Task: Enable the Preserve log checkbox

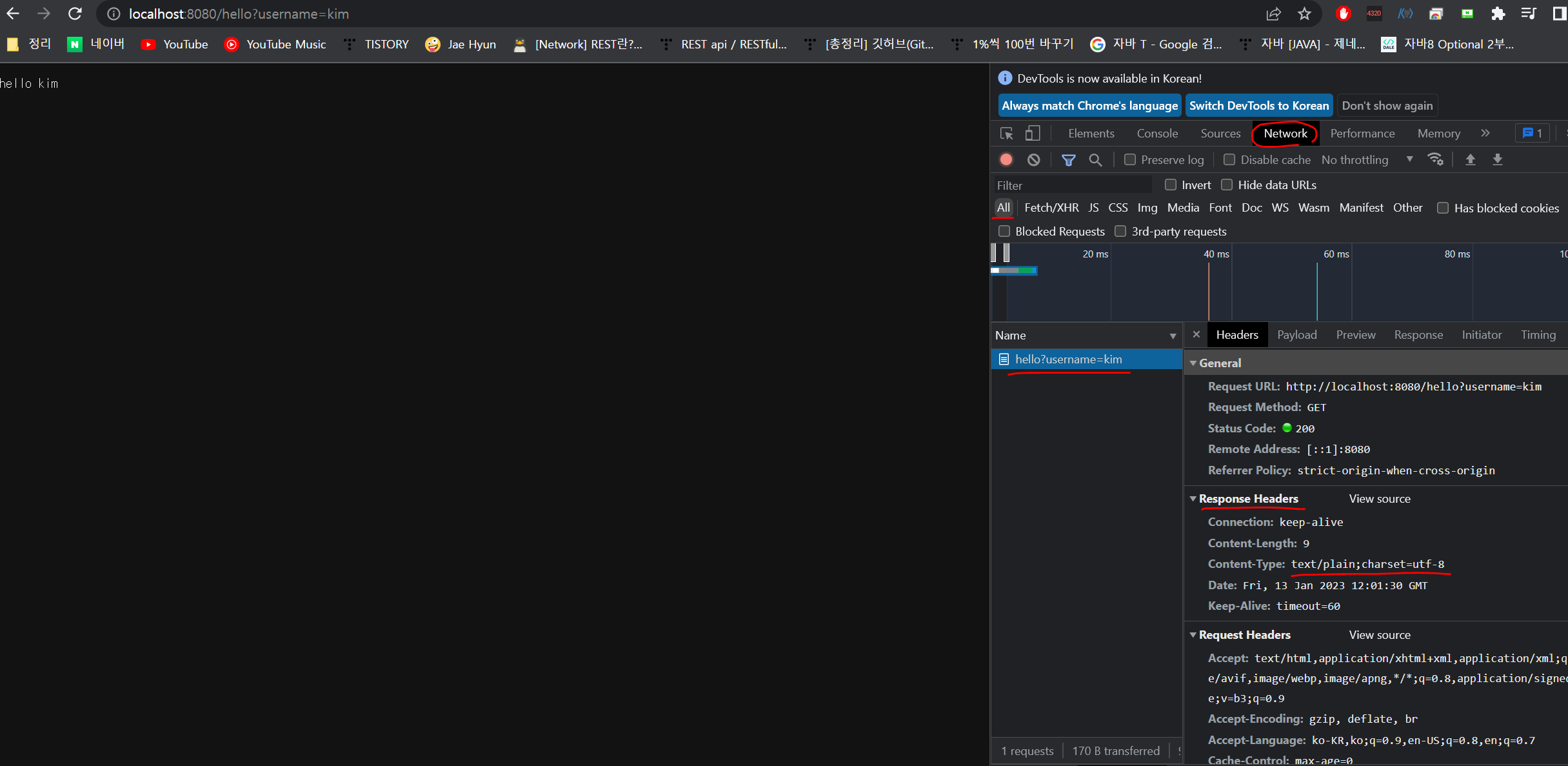Action: [1130, 159]
